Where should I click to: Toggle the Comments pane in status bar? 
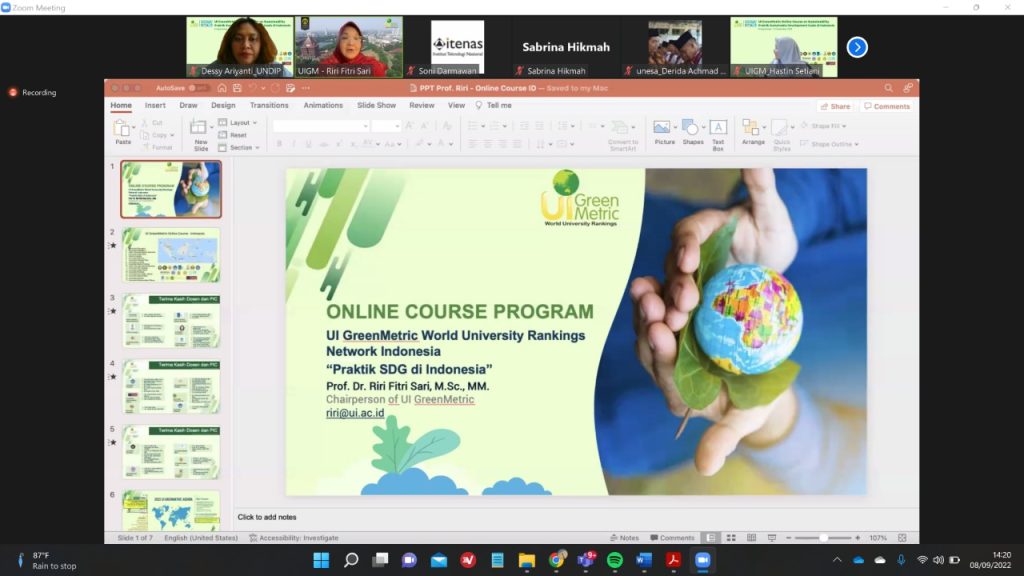pyautogui.click(x=672, y=538)
